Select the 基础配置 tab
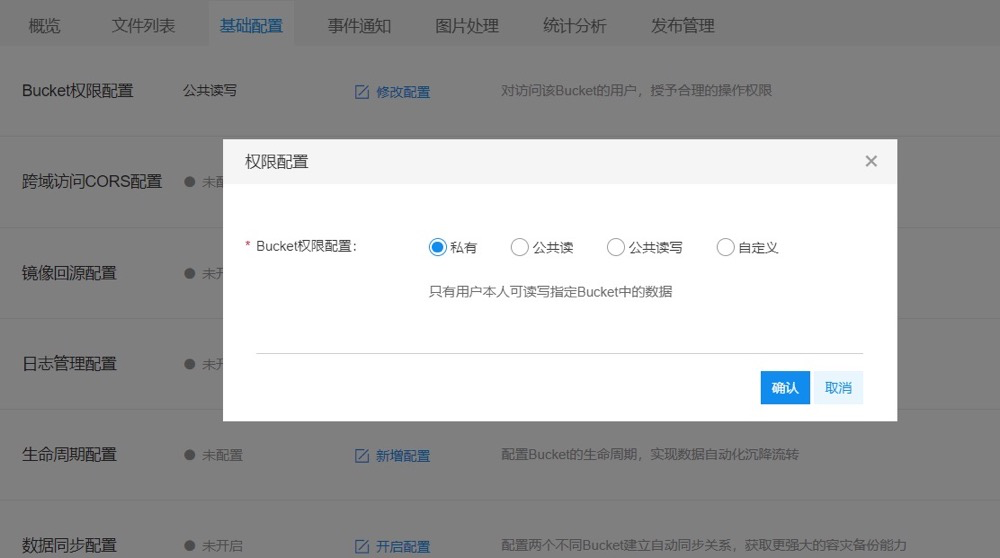Image resolution: width=1000 pixels, height=558 pixels. click(251, 26)
